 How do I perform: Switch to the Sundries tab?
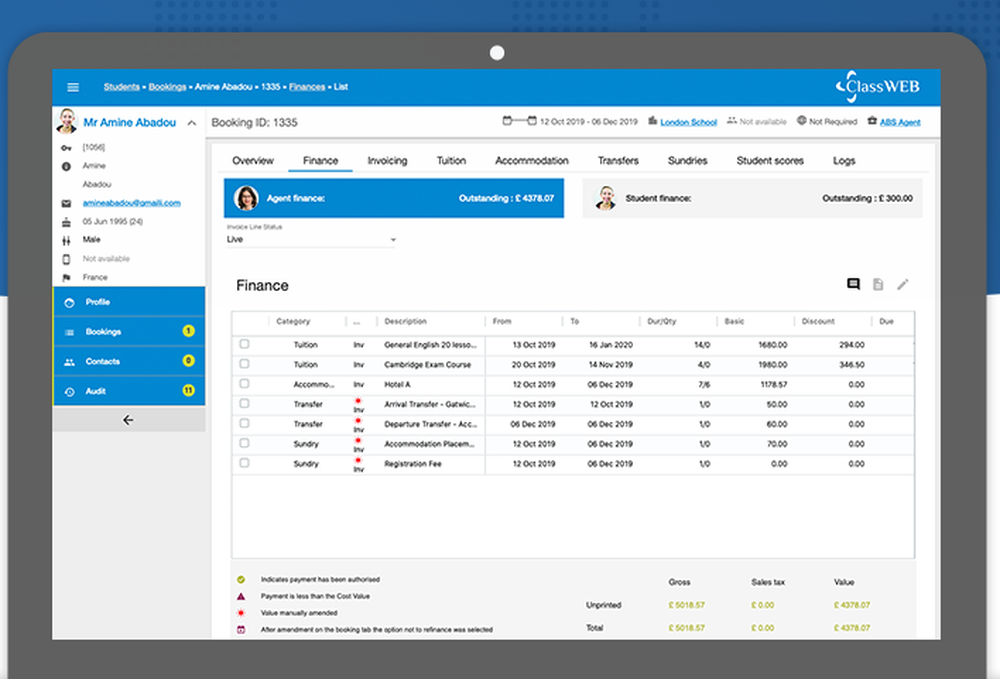pyautogui.click(x=687, y=161)
